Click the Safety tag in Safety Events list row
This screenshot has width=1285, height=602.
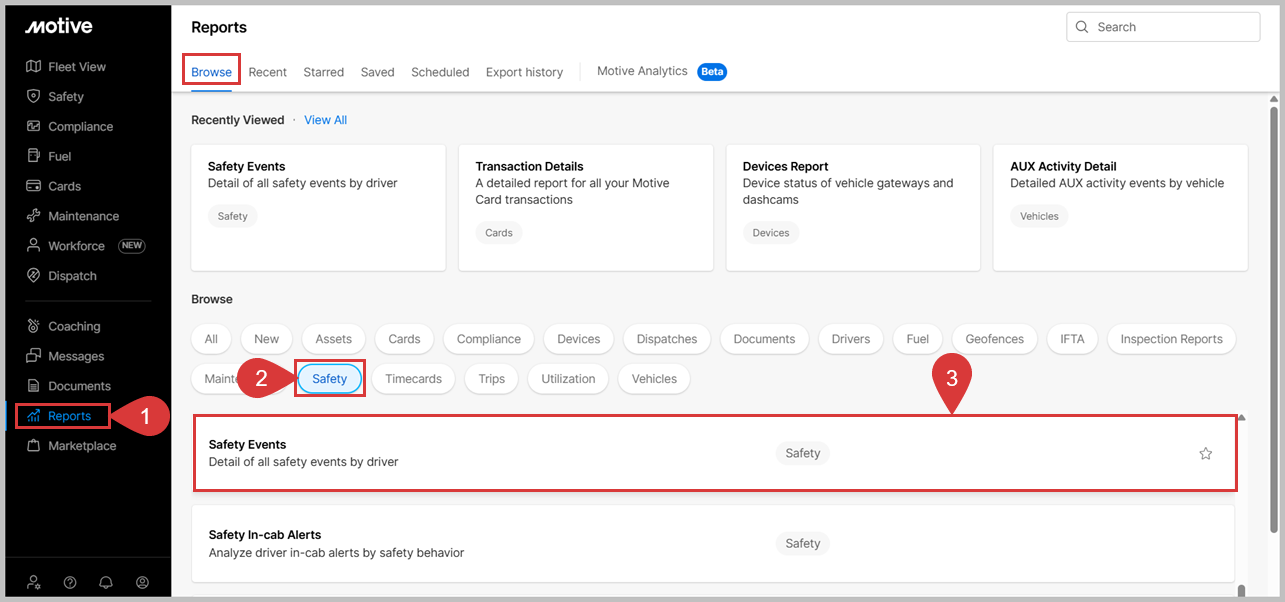(x=802, y=454)
